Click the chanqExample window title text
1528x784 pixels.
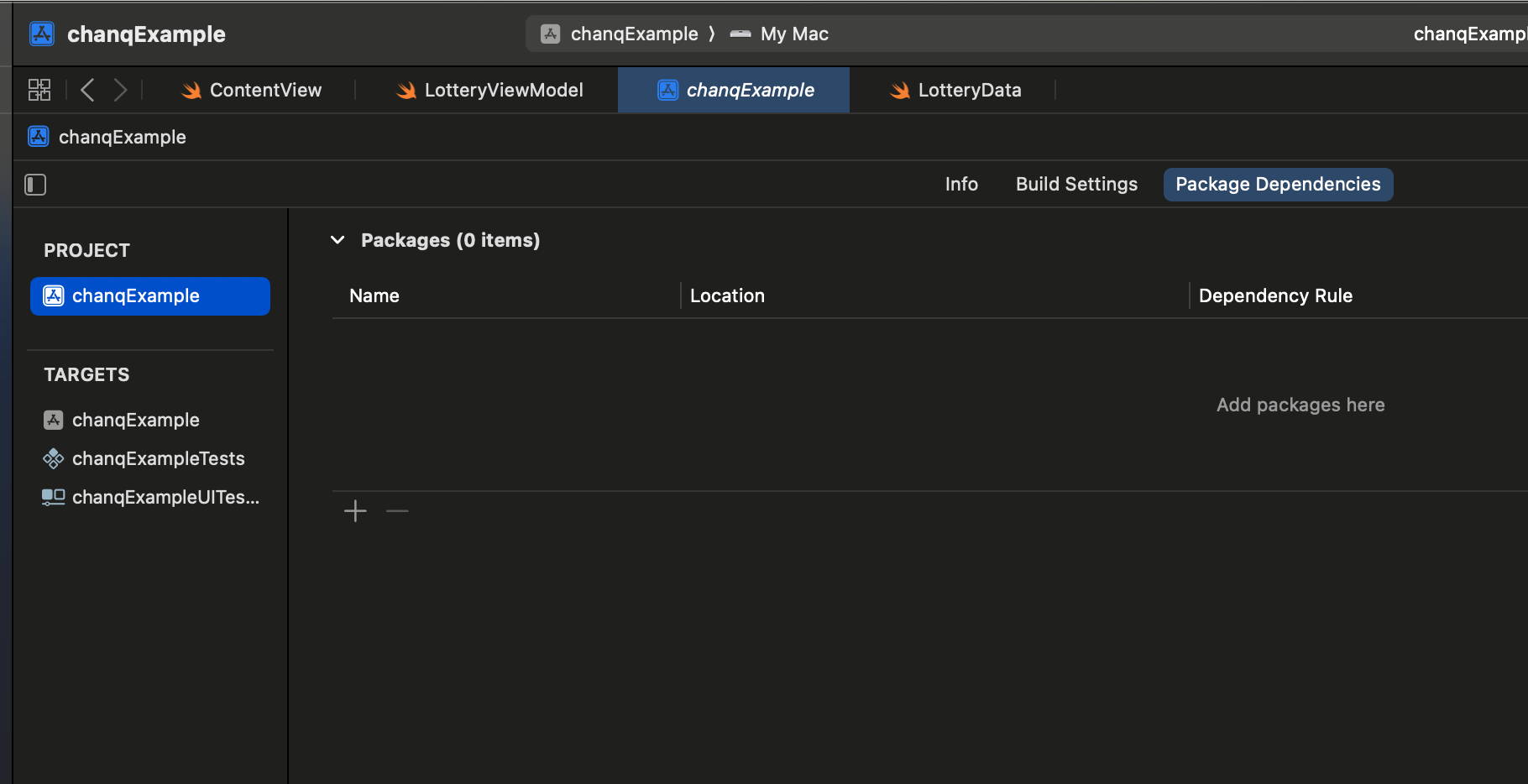click(x=146, y=34)
